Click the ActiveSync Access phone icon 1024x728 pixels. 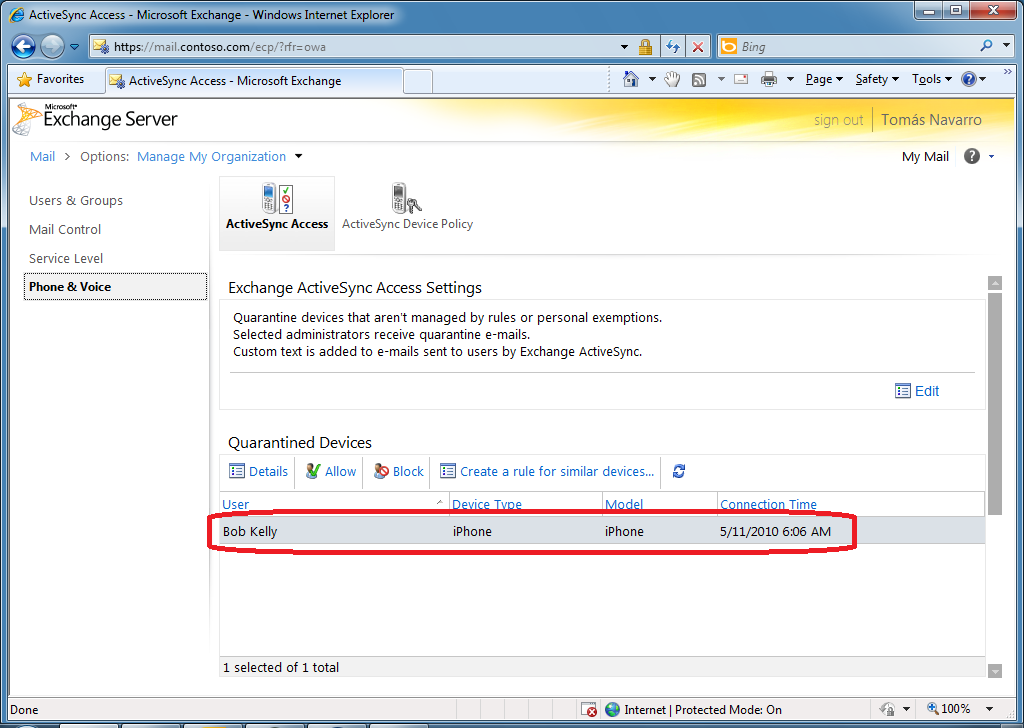[276, 198]
